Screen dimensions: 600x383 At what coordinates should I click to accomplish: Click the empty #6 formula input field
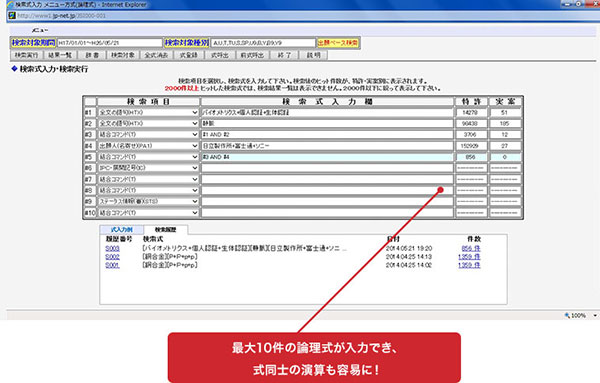point(327,168)
